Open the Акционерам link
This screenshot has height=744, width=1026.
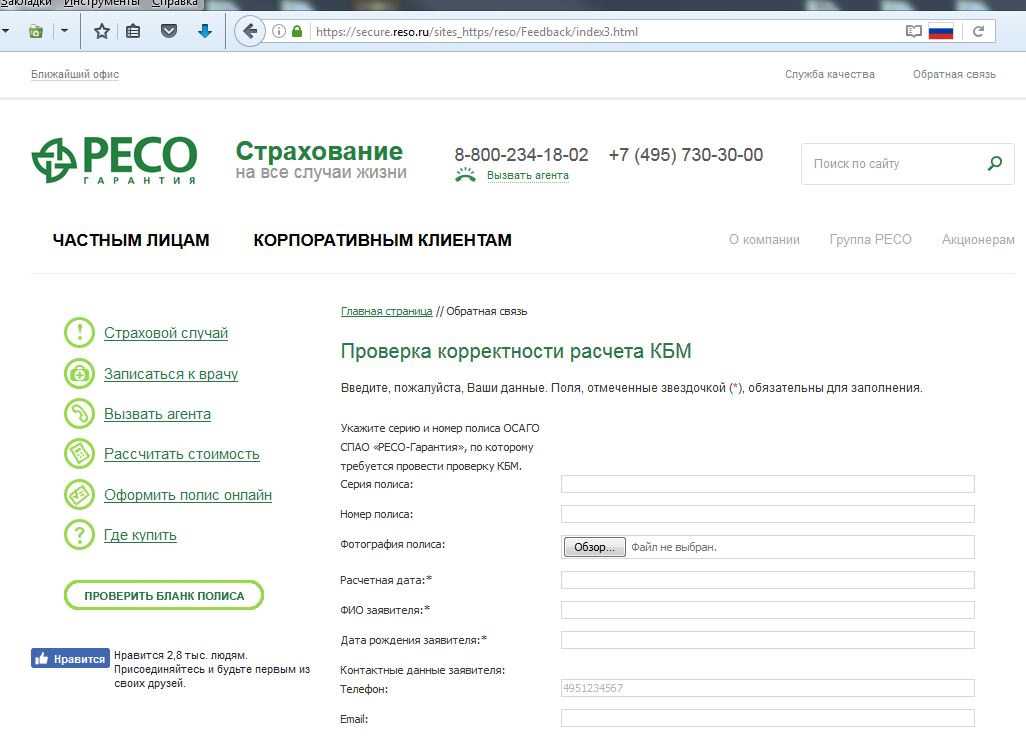(978, 239)
